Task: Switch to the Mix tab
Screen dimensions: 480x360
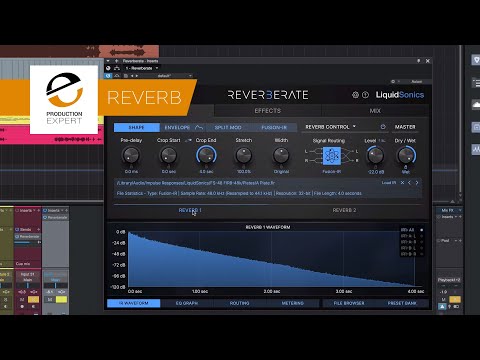Action: pyautogui.click(x=375, y=111)
